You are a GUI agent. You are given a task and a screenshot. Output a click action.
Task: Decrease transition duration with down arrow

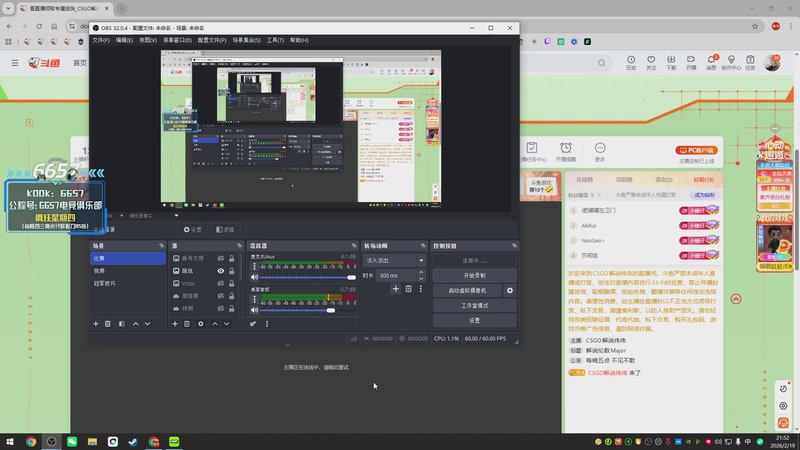coord(421,278)
